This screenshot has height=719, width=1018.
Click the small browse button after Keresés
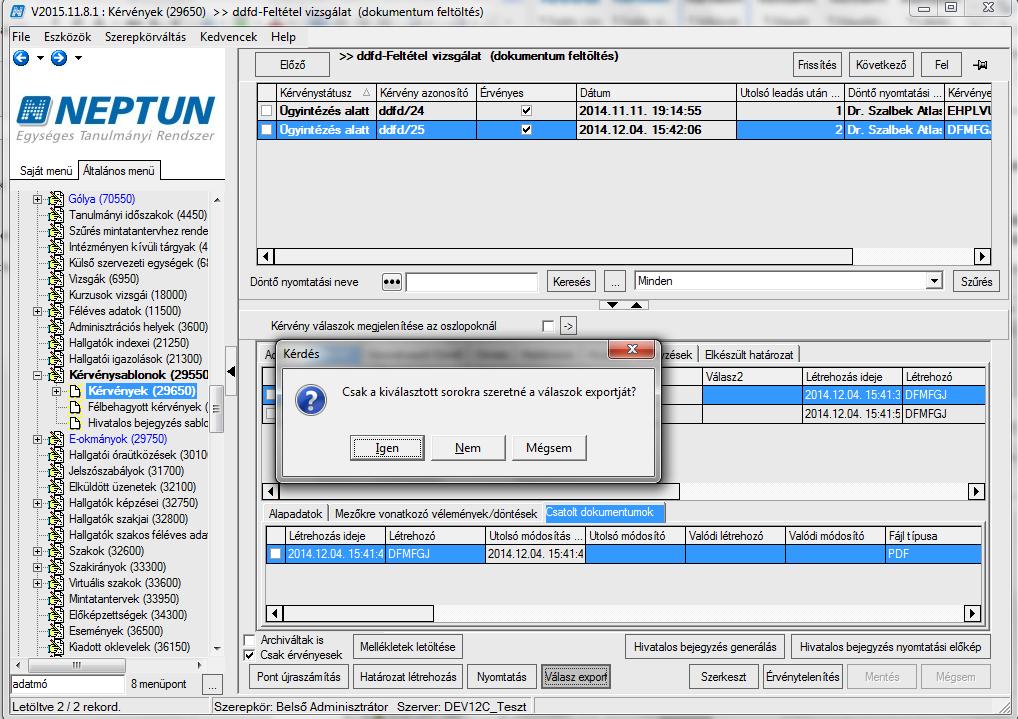click(x=614, y=282)
